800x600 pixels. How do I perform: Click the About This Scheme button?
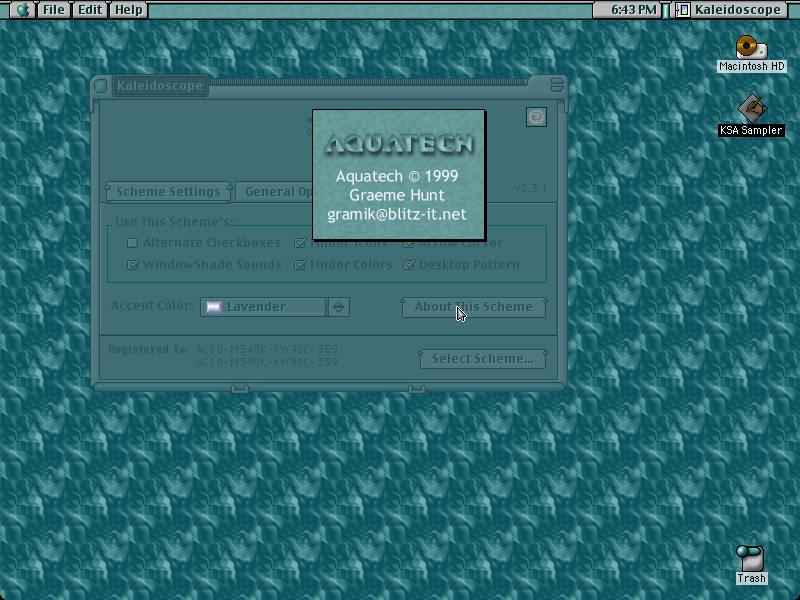(x=474, y=307)
